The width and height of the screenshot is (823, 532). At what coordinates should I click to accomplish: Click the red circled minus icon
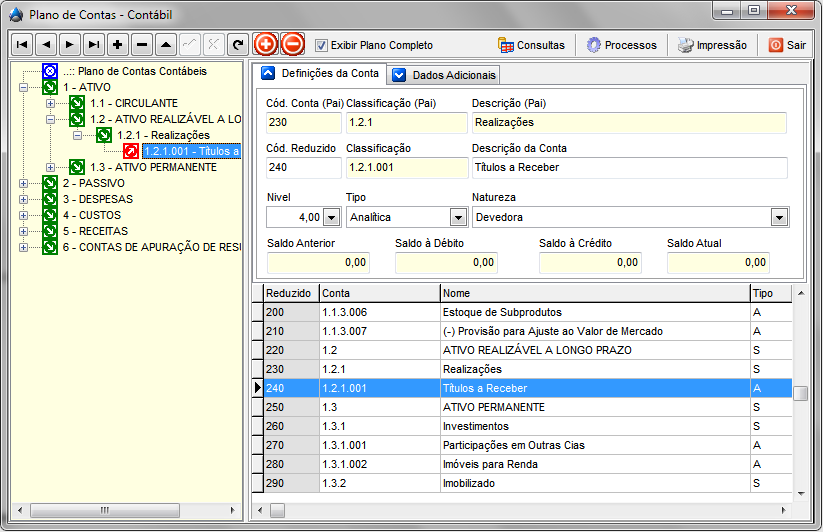pos(292,44)
